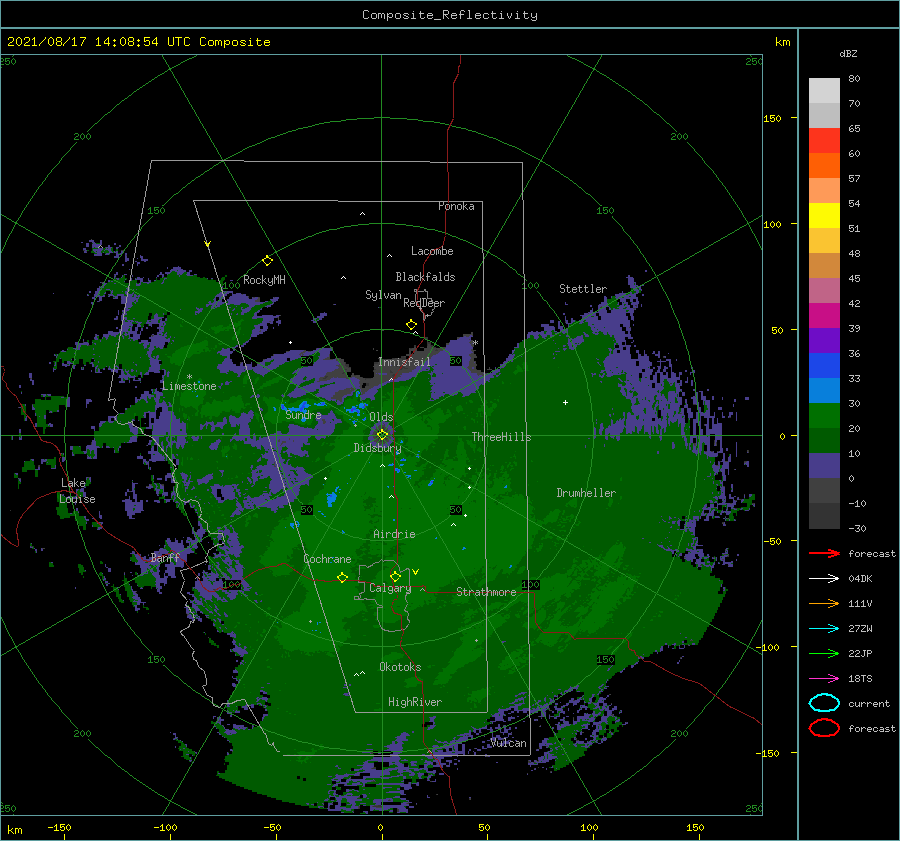This screenshot has height=841, width=900.
Task: Click the white 04DK arrow icon
Action: point(824,579)
